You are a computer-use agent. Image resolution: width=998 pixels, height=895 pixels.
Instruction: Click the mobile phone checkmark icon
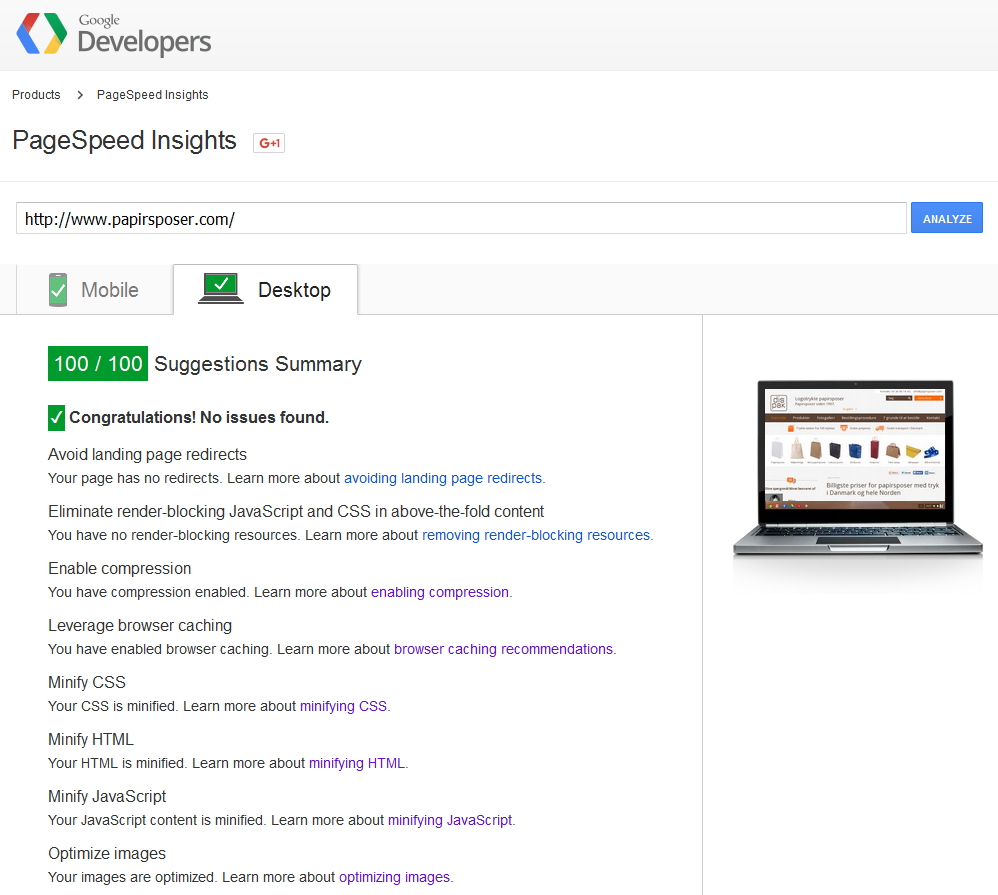click(58, 290)
